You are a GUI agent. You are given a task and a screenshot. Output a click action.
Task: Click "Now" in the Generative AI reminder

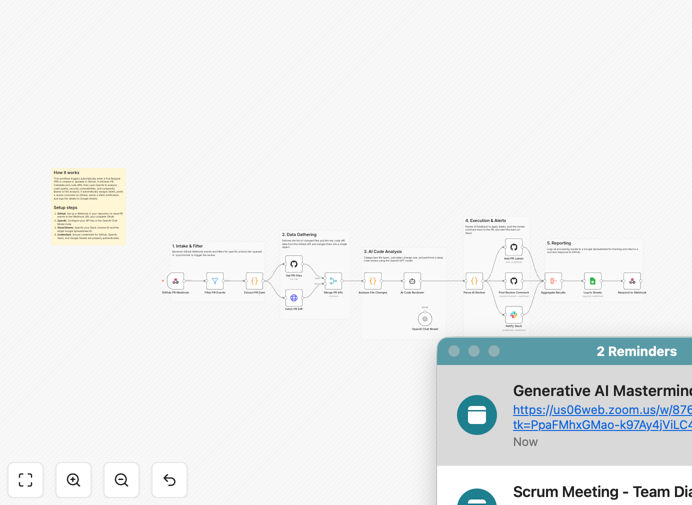pos(525,442)
